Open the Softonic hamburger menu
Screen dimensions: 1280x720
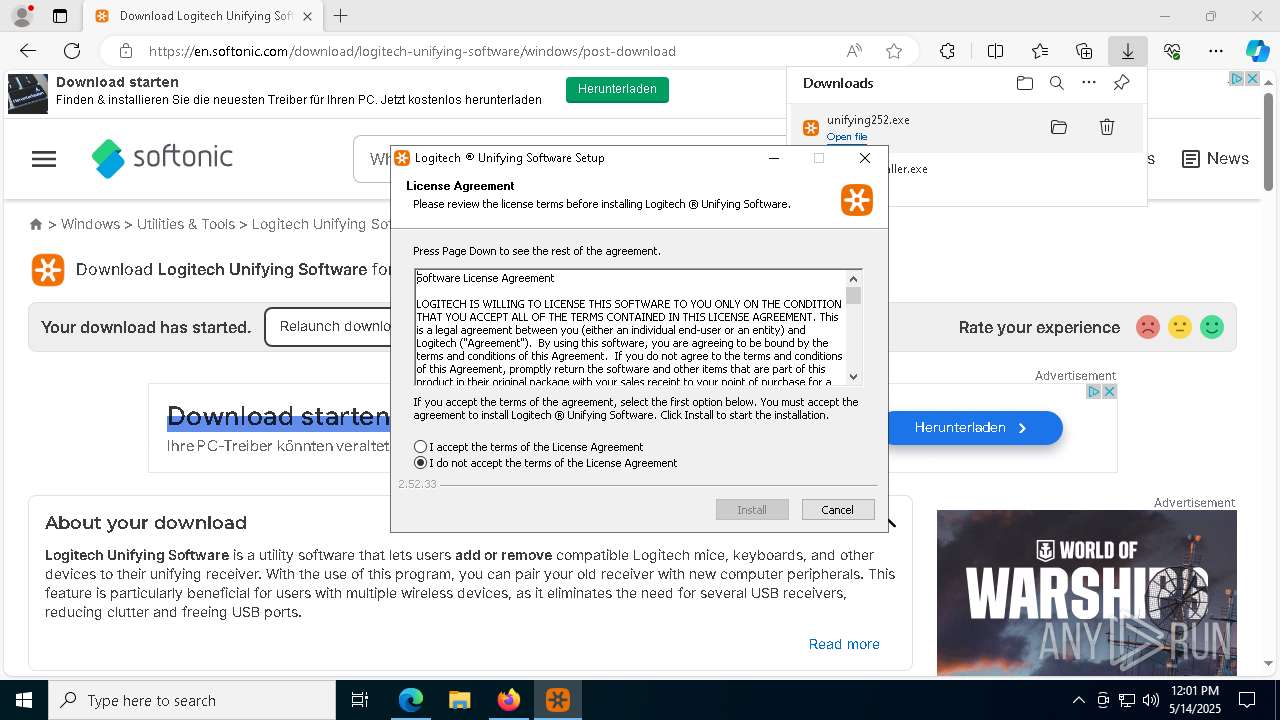(44, 159)
